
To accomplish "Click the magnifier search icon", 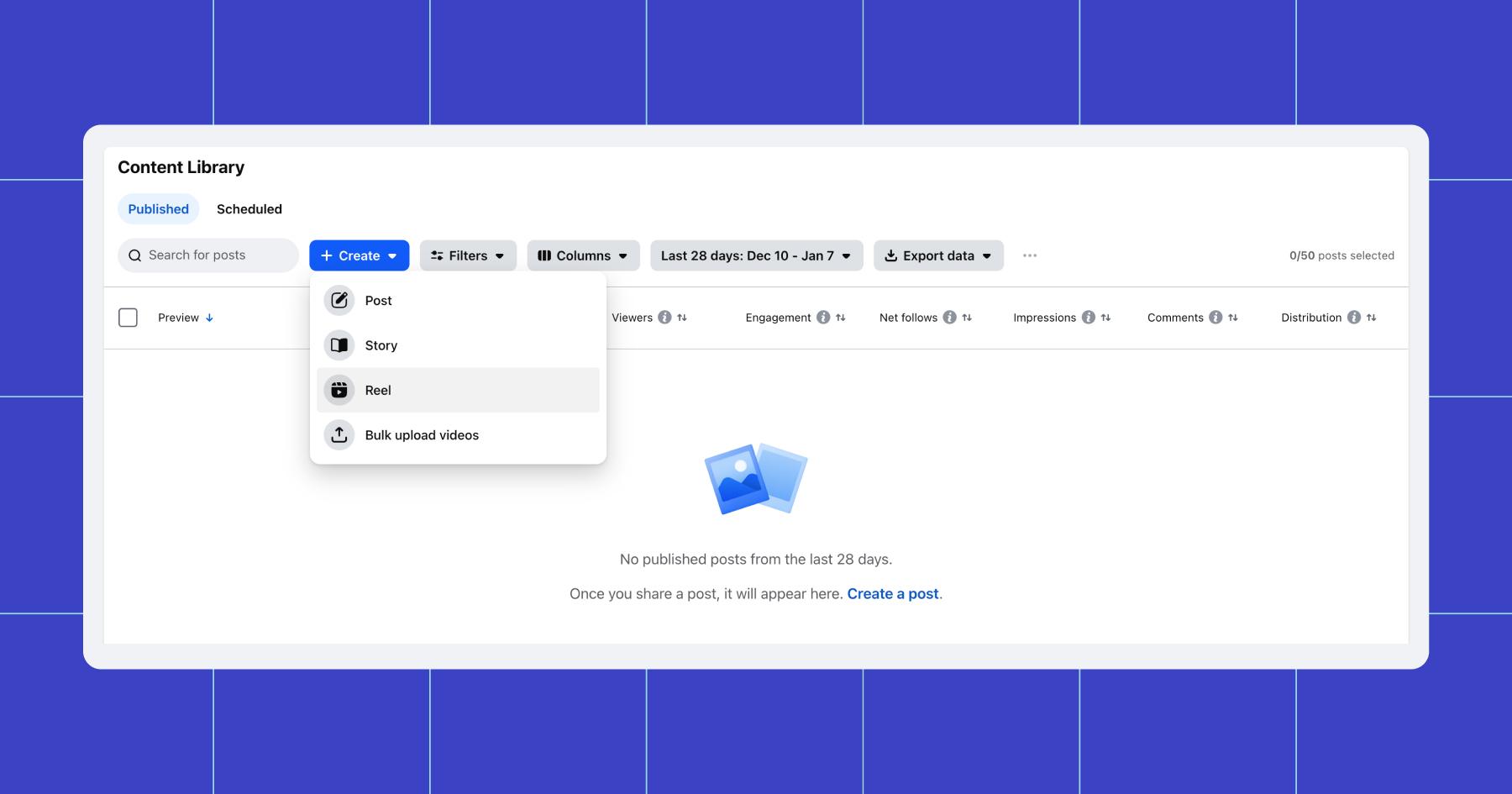I will click(x=134, y=255).
